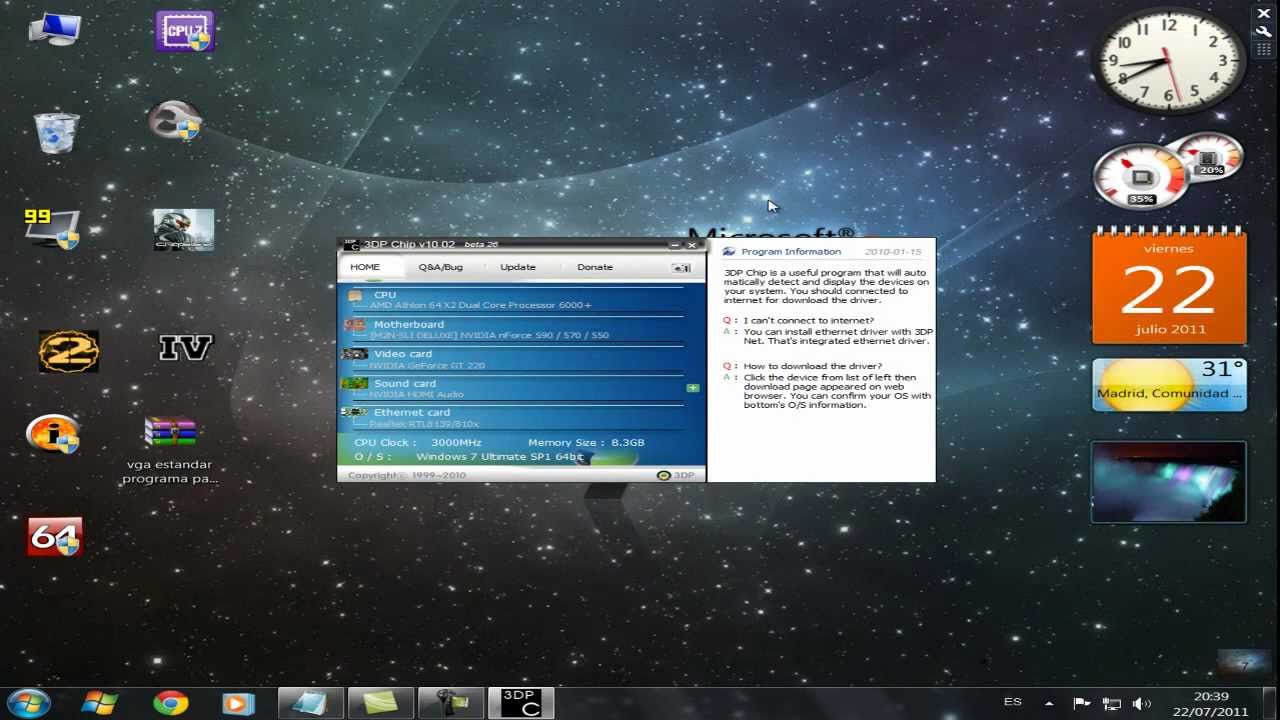Click the CPU Clock 3000MHz value
1280x720 pixels.
point(456,442)
